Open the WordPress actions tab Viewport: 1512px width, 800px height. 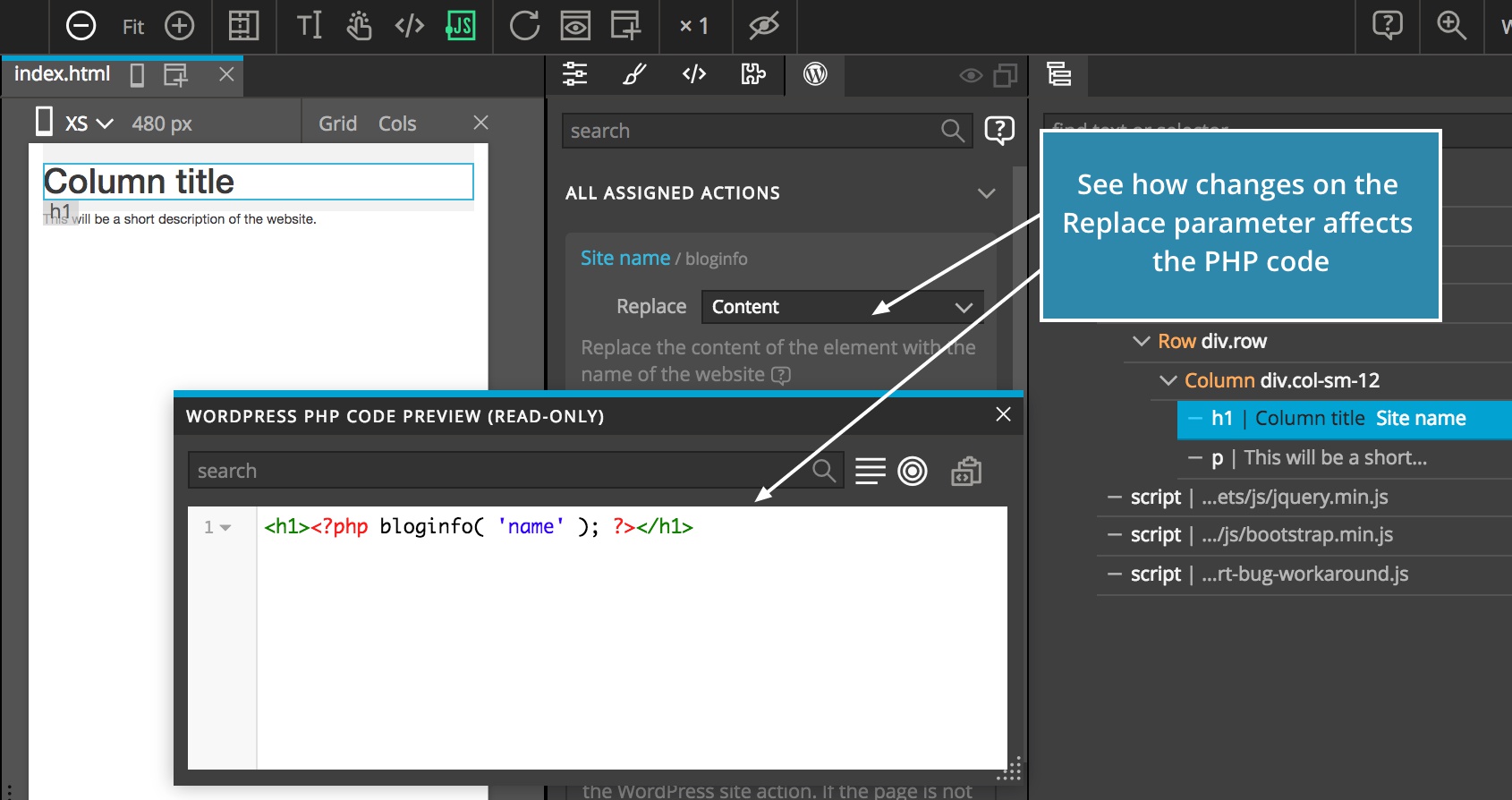coord(815,74)
